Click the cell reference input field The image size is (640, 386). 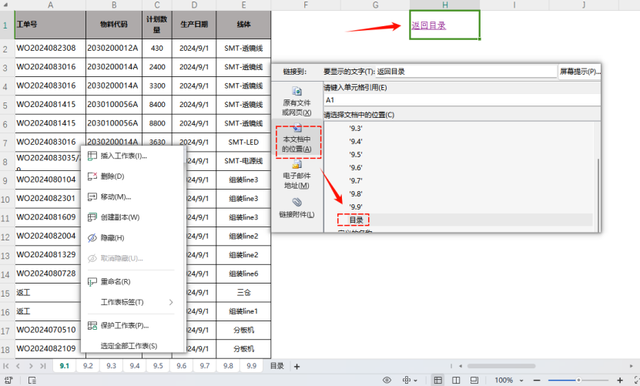point(462,100)
